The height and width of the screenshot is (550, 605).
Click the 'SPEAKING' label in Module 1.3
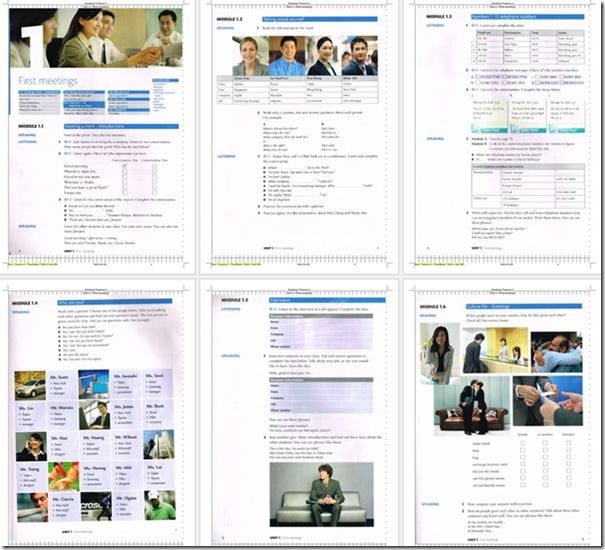pyautogui.click(x=435, y=139)
